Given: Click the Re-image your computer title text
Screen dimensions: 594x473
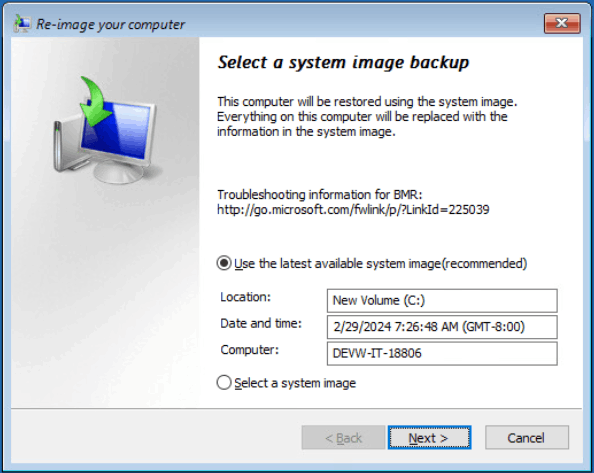Looking at the screenshot, I should 110,25.
